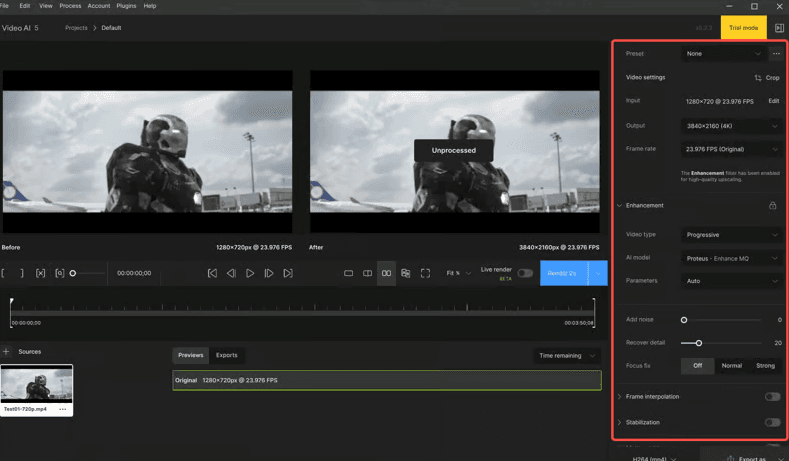789x461 pixels.
Task: Set Focus fix to Off
Action: click(697, 366)
